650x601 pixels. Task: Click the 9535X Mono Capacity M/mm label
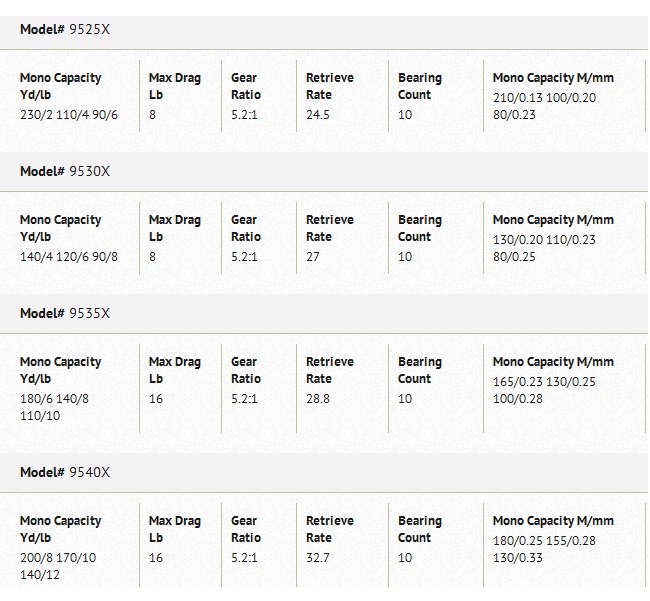point(553,362)
